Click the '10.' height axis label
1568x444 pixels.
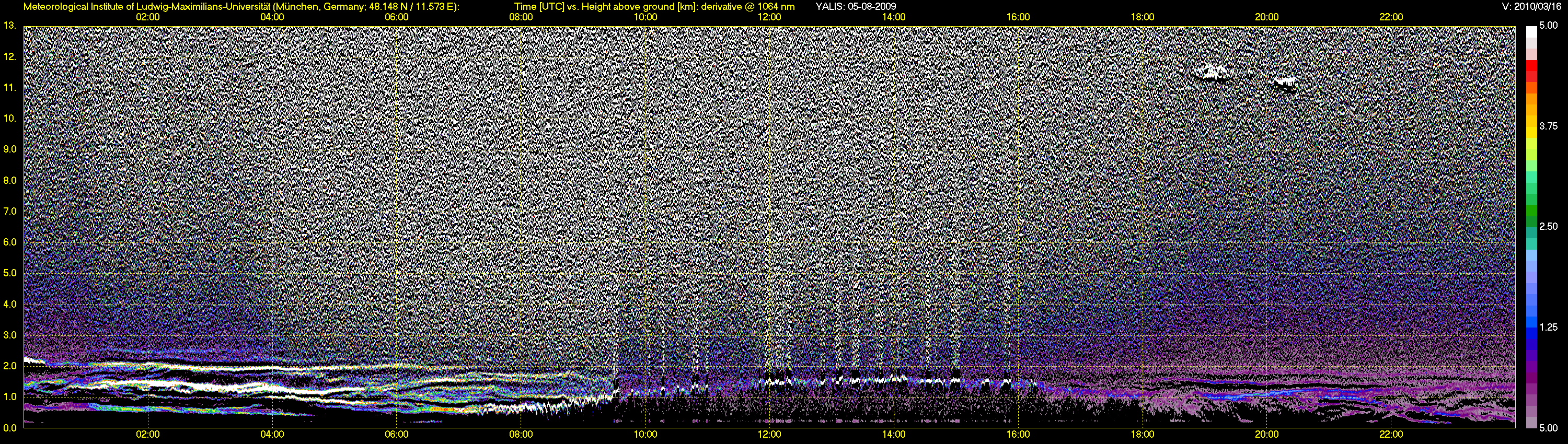click(x=9, y=118)
